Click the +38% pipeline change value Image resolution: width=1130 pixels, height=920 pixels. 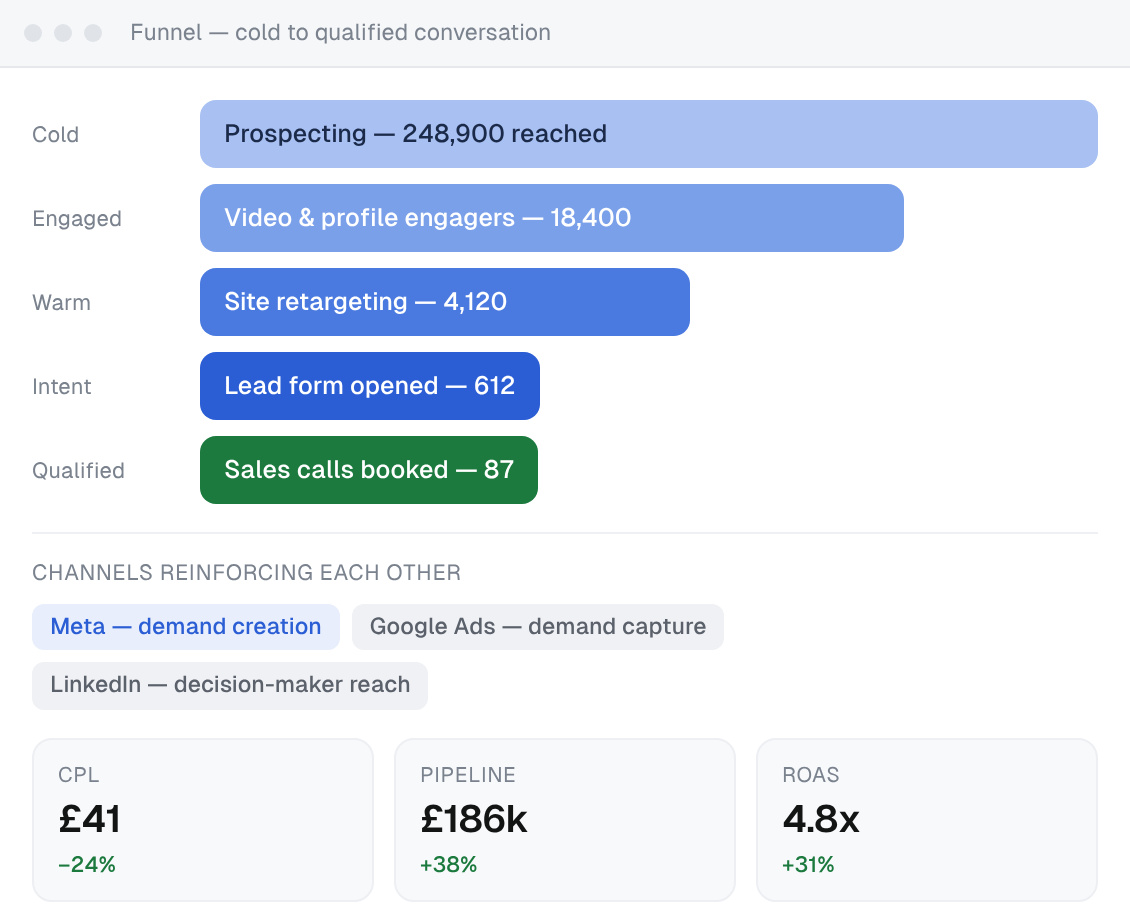tap(449, 865)
